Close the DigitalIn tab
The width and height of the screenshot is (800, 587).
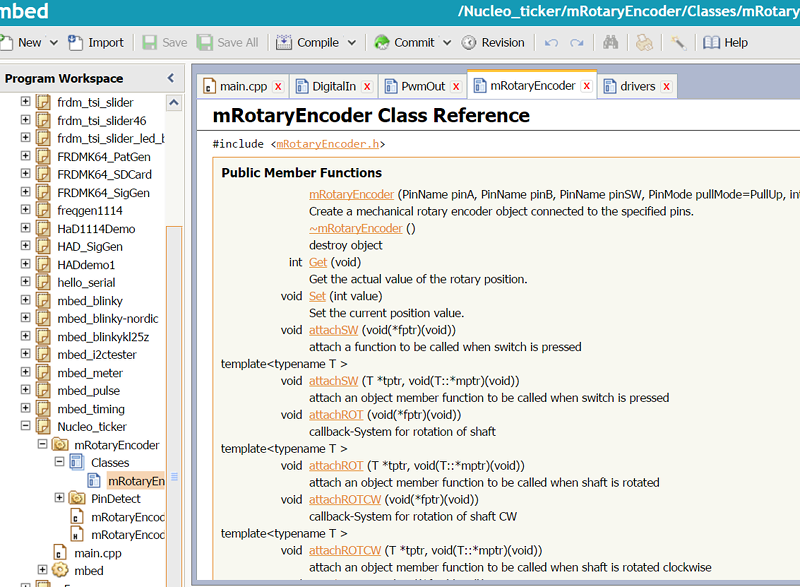click(367, 87)
